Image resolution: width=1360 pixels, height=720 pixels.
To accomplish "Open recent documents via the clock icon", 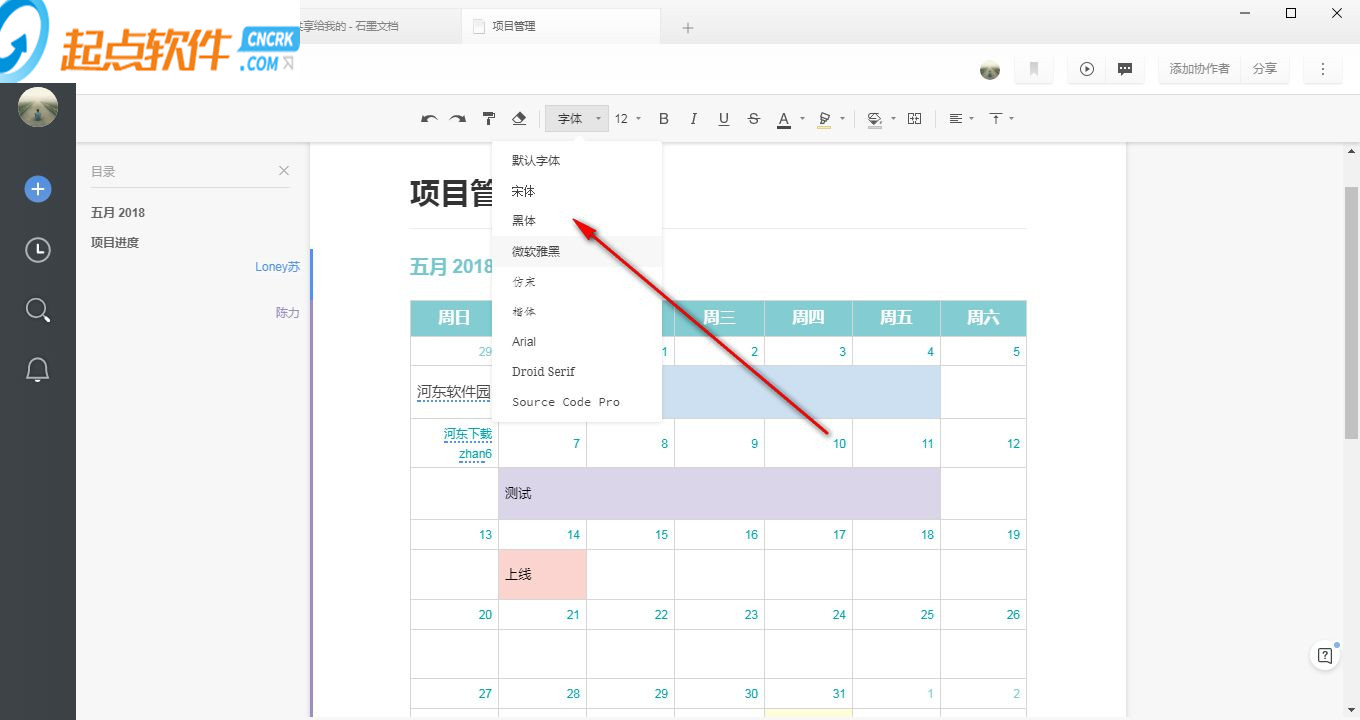I will coord(38,249).
